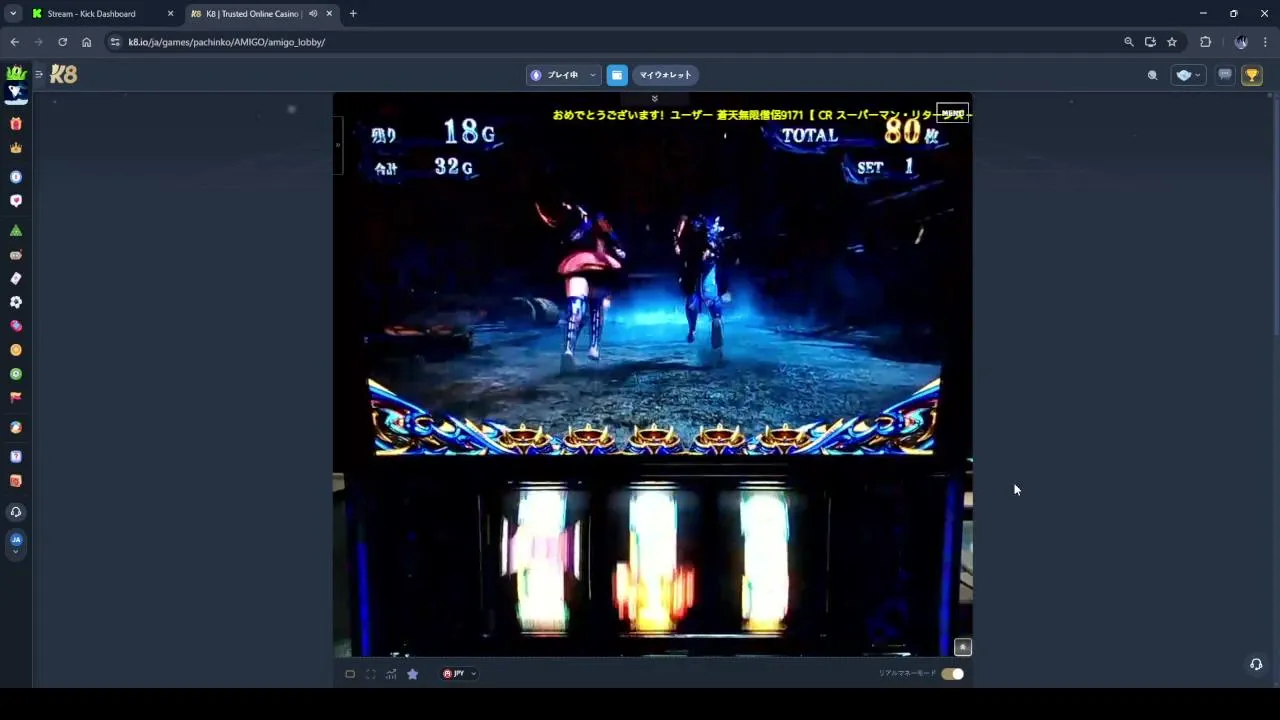Image resolution: width=1280 pixels, height=720 pixels.
Task: Click the red dice sidebar icon
Action: (x=15, y=481)
